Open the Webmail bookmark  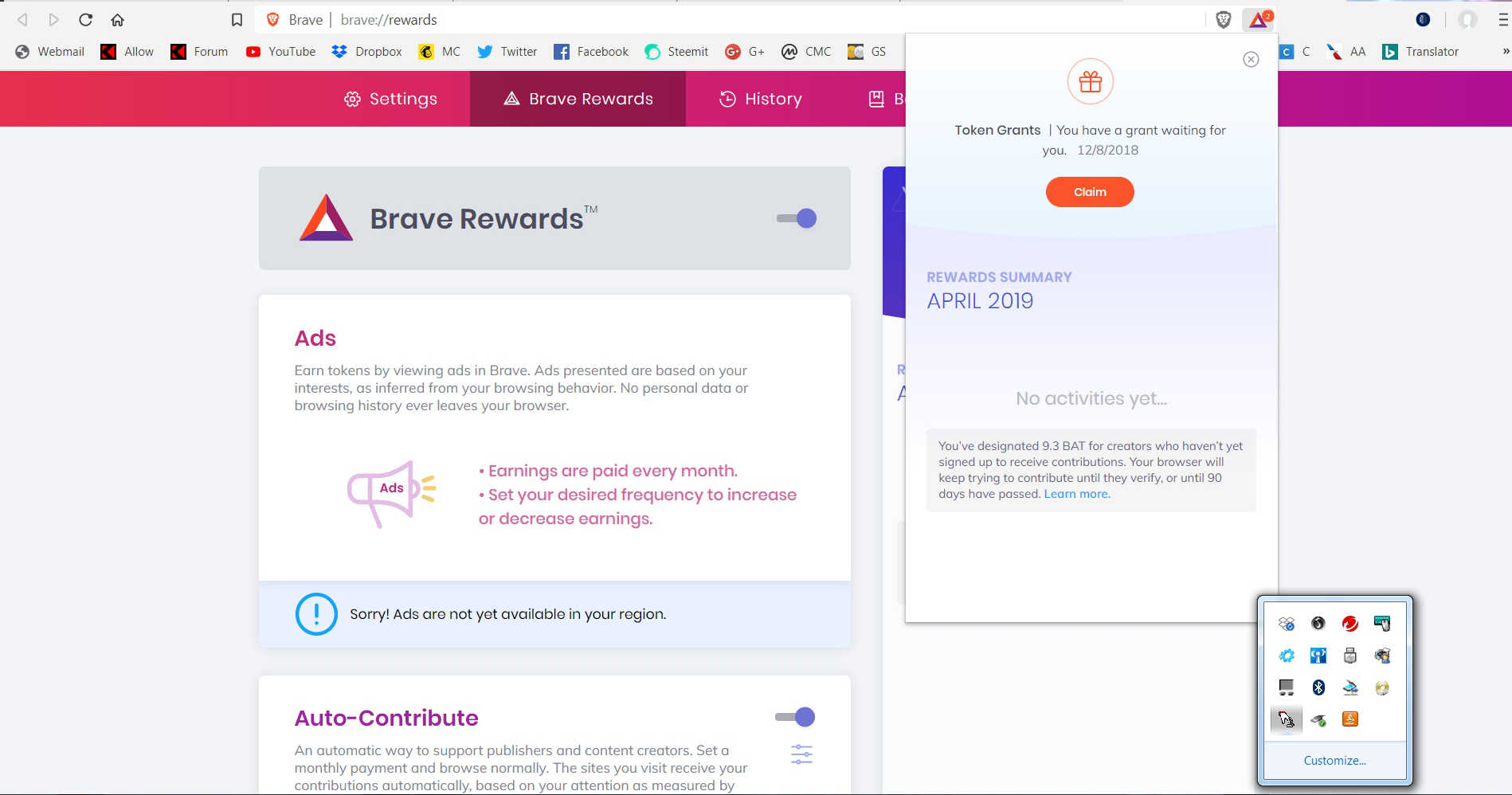[x=49, y=52]
